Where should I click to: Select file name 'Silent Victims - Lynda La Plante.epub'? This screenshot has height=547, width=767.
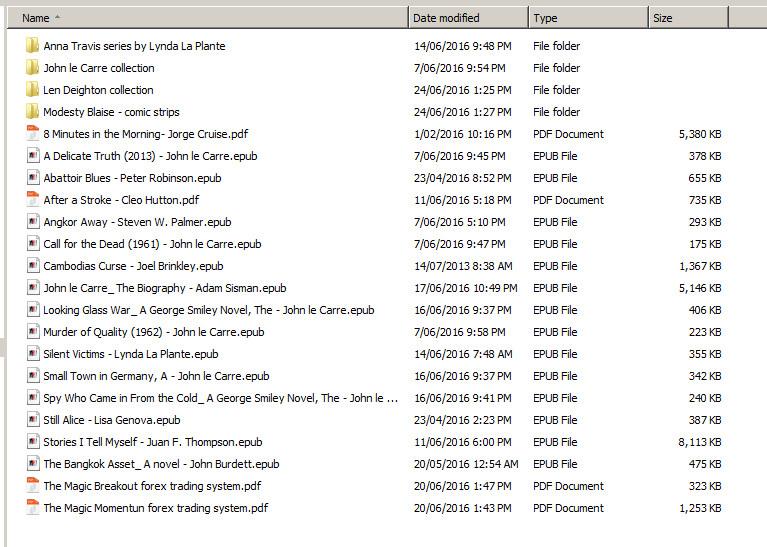tap(131, 354)
